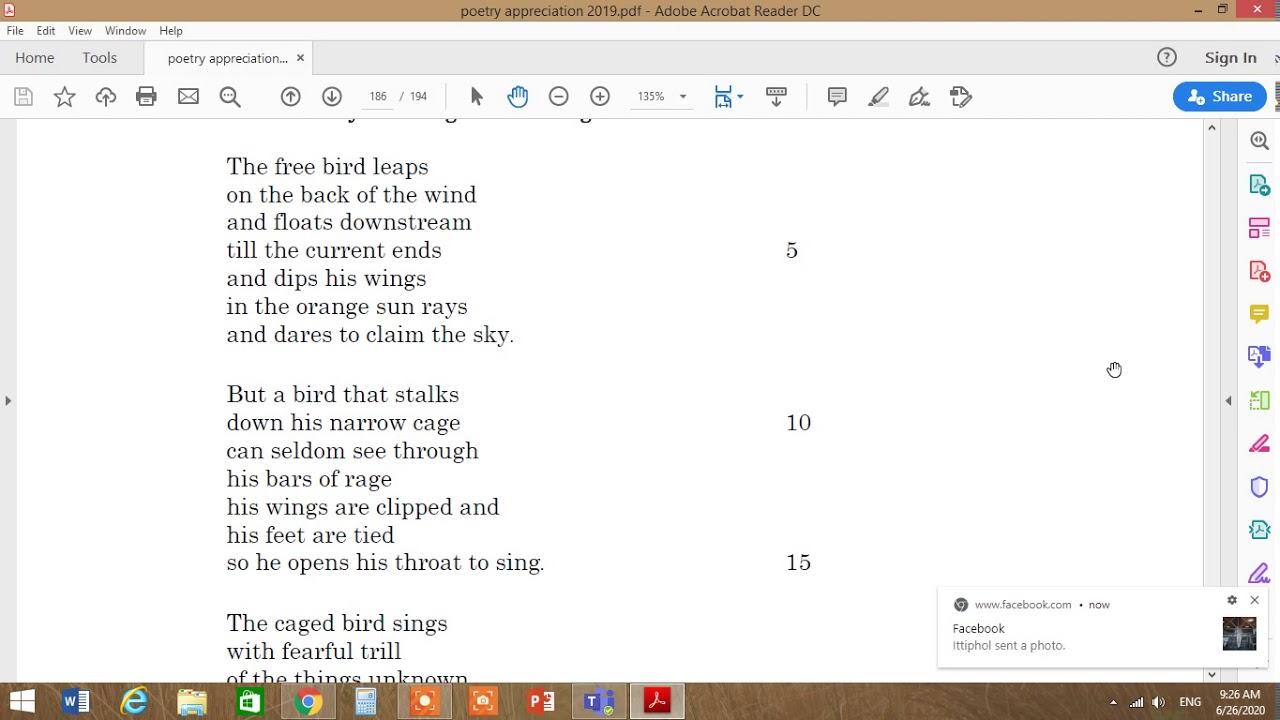The height and width of the screenshot is (720, 1280).
Task: Open the sign document tool
Action: [919, 97]
